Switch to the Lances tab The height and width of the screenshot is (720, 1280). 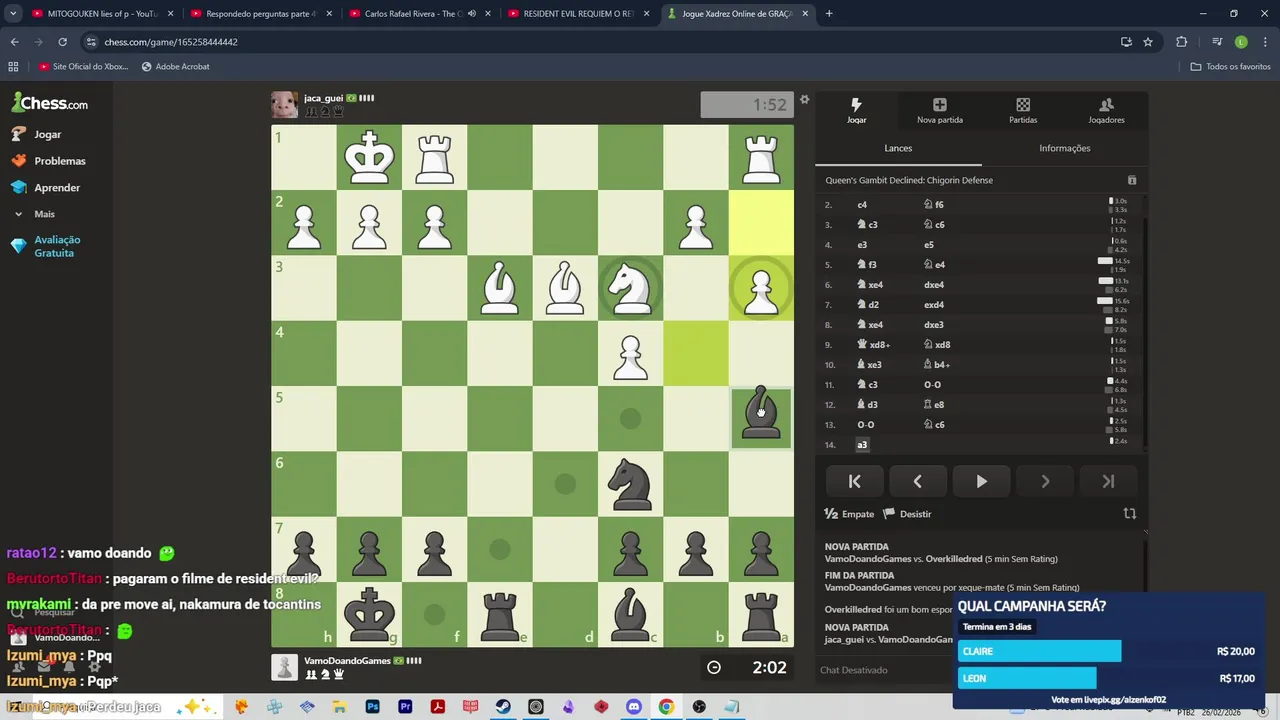(x=898, y=148)
